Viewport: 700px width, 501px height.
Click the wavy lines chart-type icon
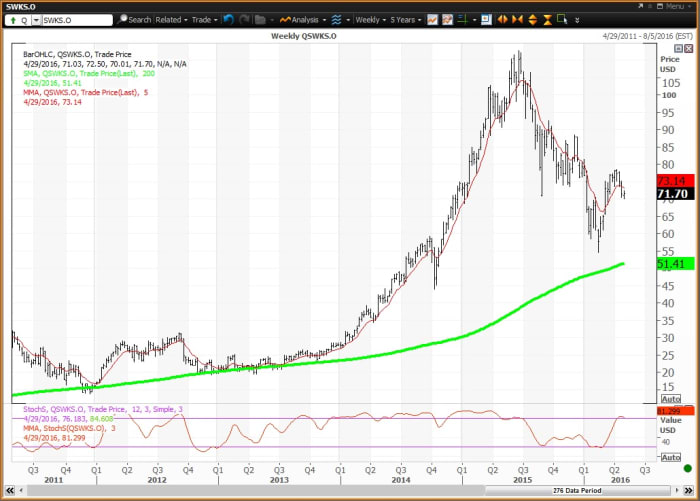point(337,19)
